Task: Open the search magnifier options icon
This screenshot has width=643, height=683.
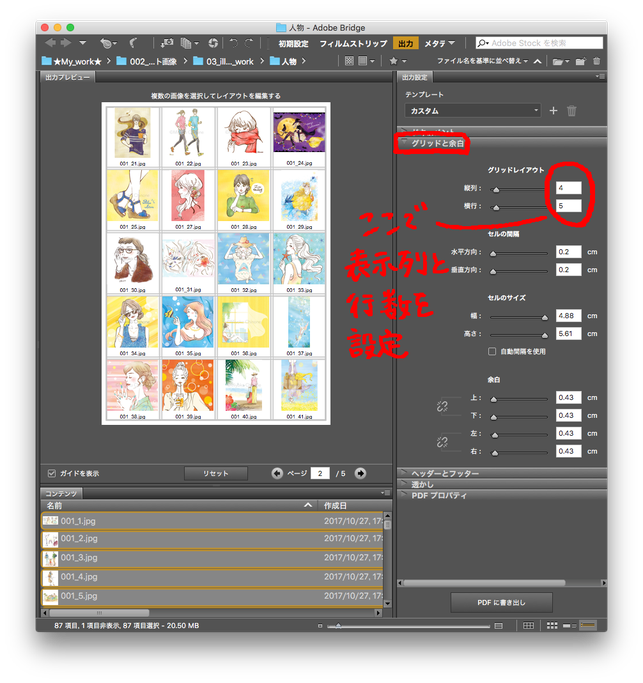Action: pos(482,43)
